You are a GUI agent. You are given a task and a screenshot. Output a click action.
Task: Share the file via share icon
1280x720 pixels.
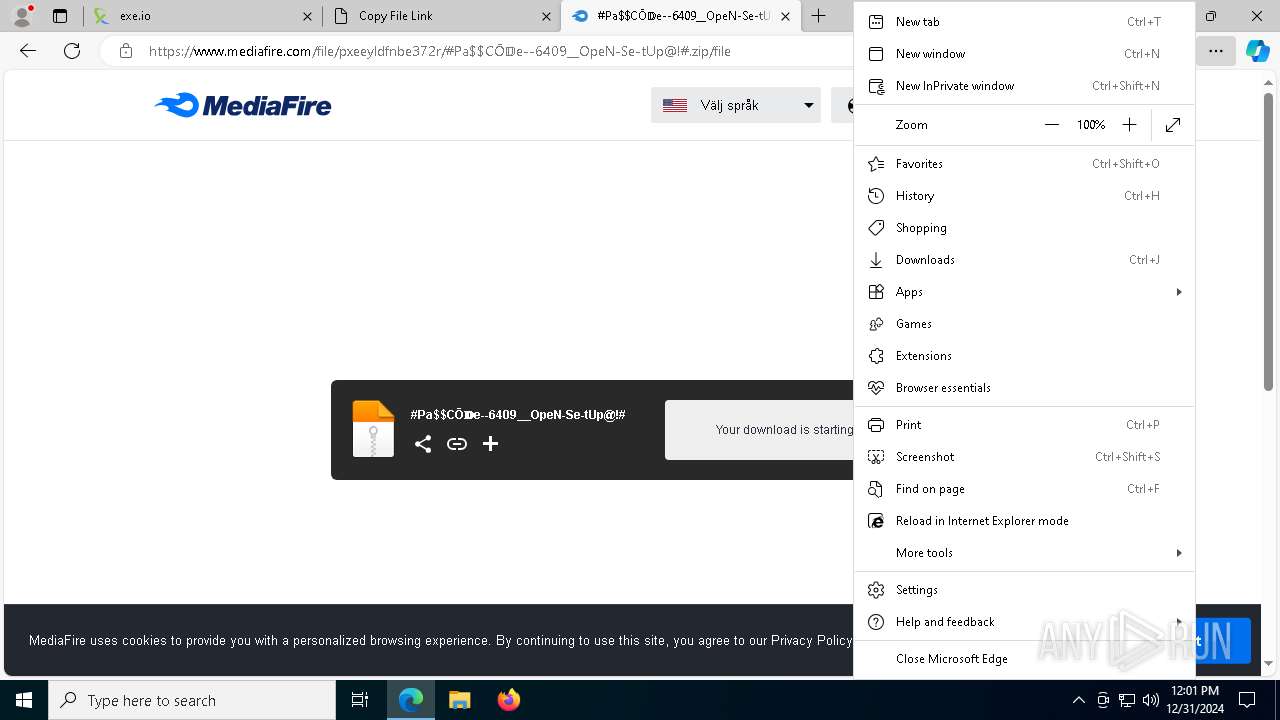pos(423,444)
